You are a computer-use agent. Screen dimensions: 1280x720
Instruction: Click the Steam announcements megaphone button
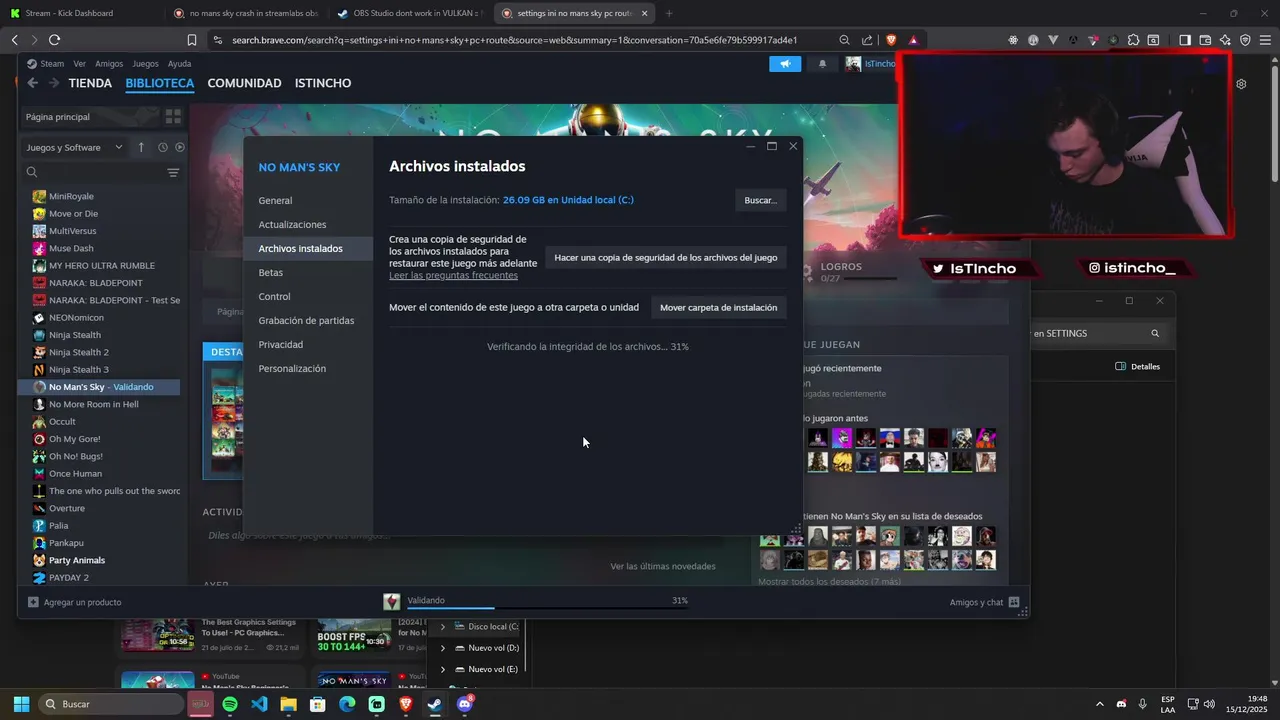click(785, 63)
